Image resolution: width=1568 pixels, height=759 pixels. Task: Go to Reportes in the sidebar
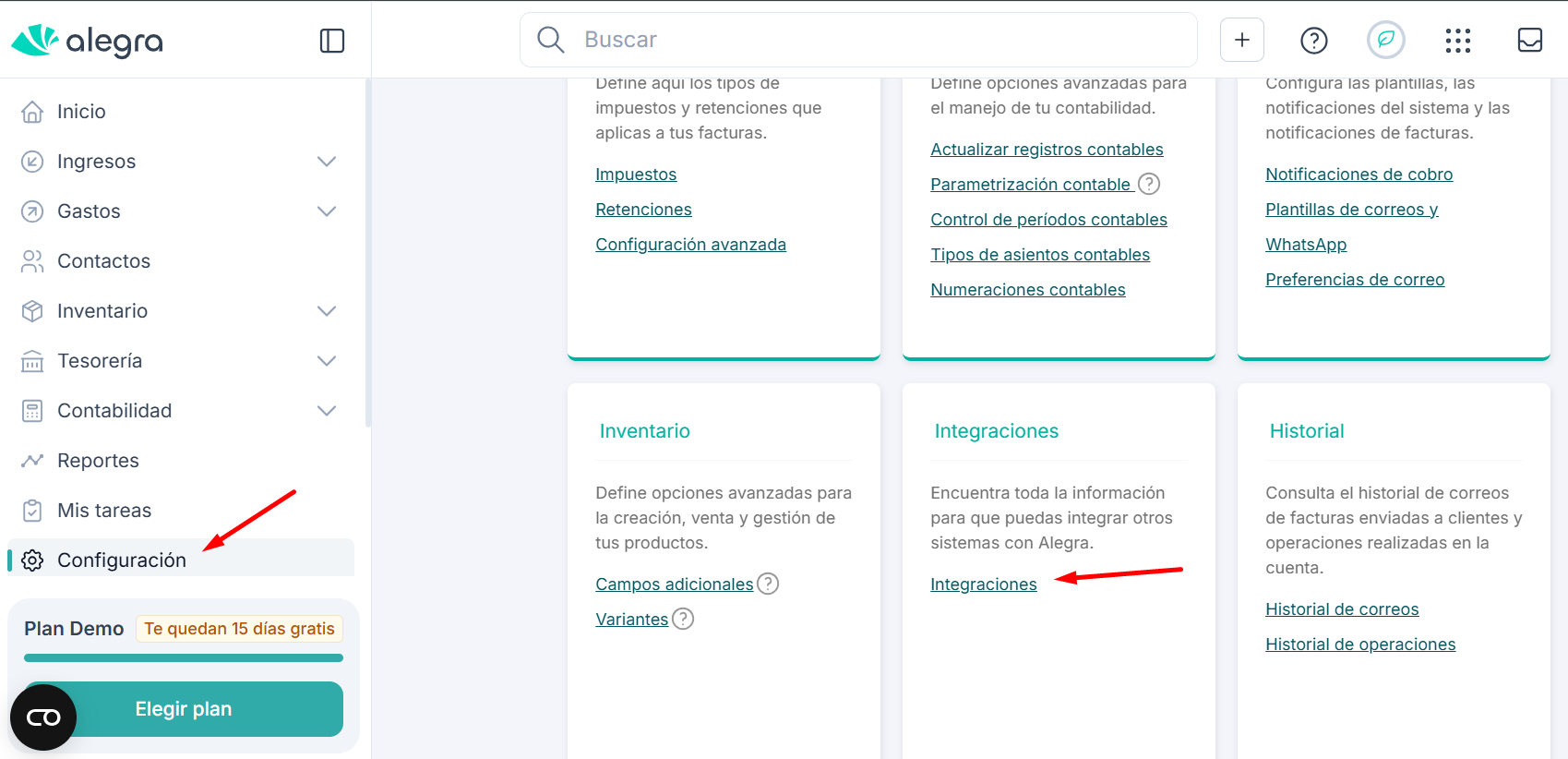click(x=98, y=461)
